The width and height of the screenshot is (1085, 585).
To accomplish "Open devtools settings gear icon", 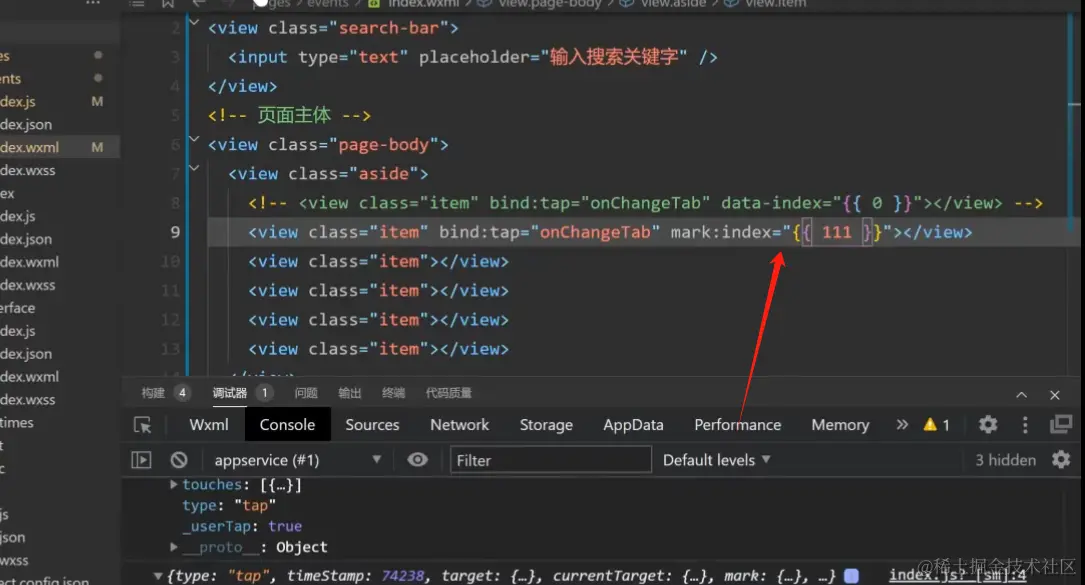I will tap(988, 424).
